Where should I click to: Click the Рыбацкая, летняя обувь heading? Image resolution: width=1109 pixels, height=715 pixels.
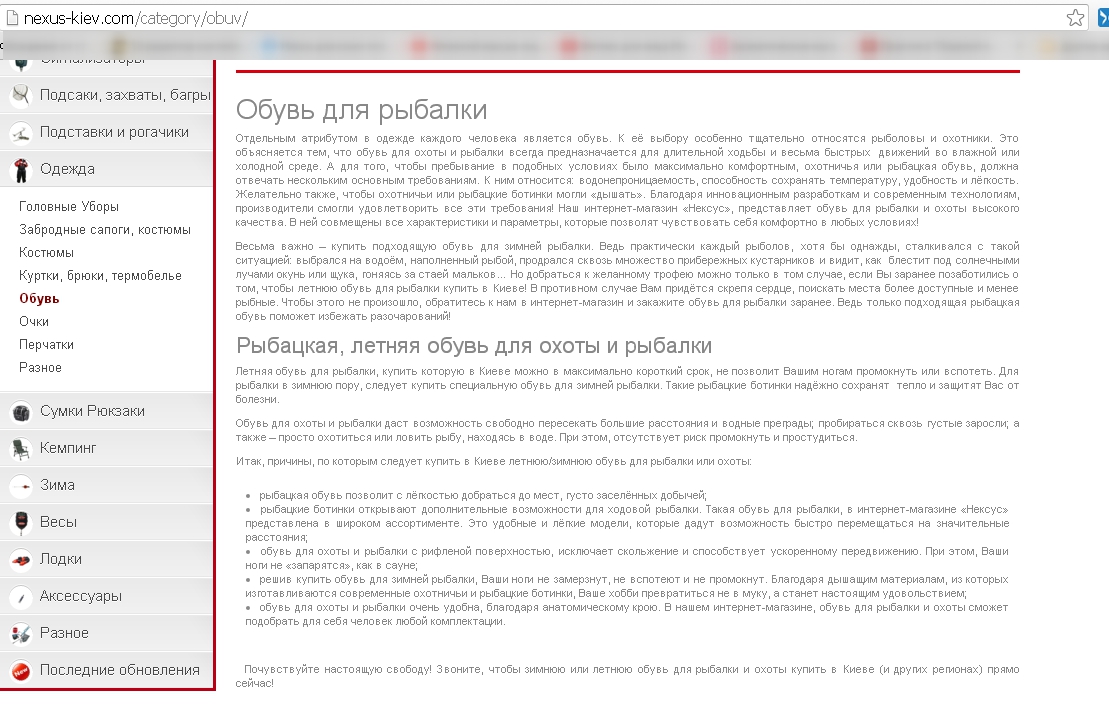point(474,345)
